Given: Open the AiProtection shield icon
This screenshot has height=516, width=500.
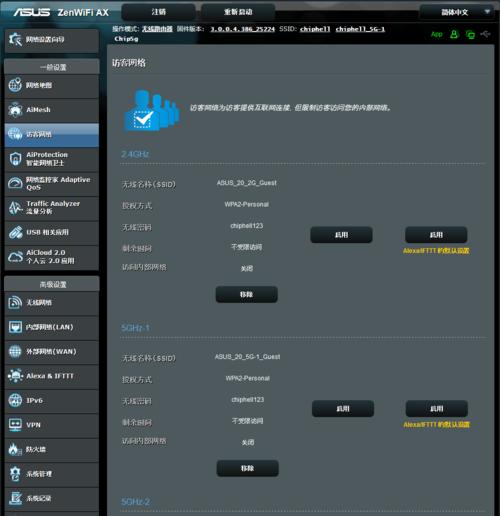Looking at the screenshot, I should 15,159.
